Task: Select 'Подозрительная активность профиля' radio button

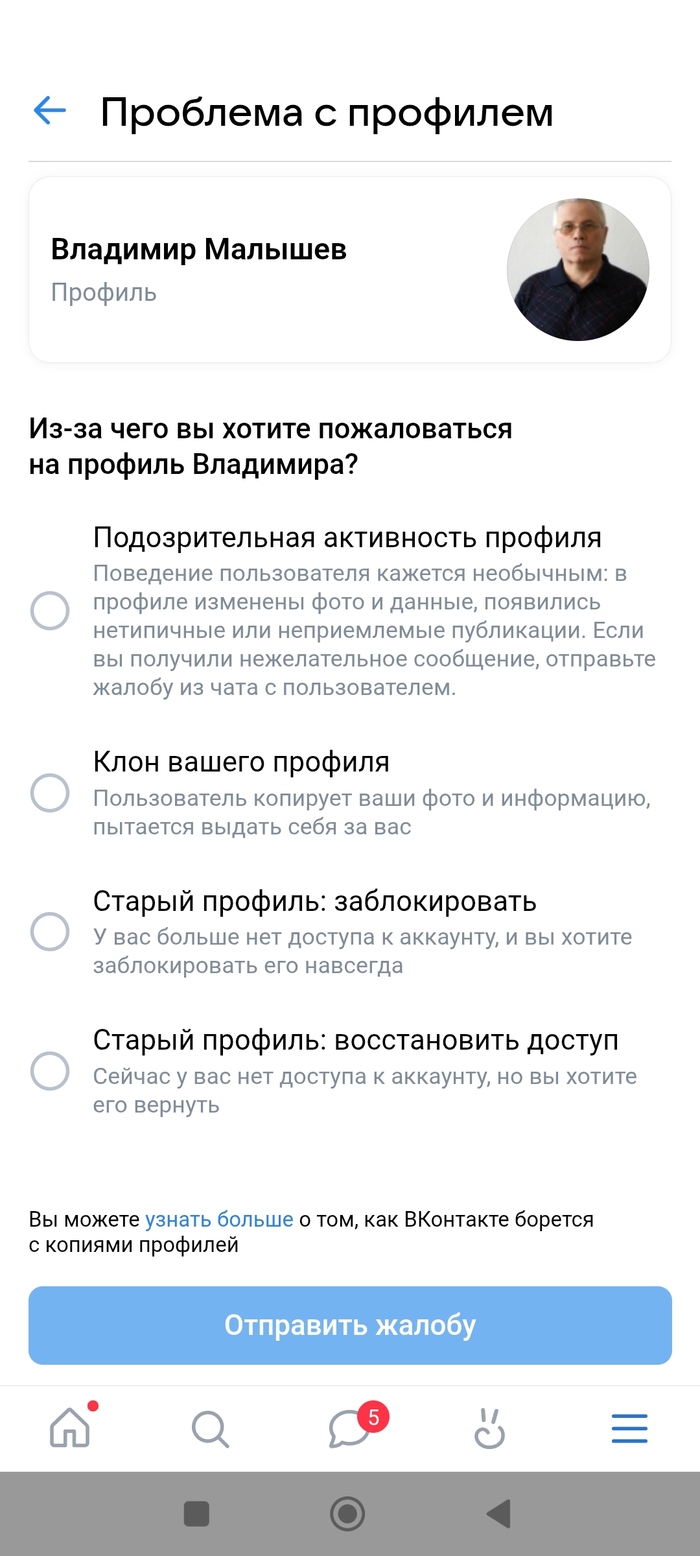Action: [x=50, y=610]
